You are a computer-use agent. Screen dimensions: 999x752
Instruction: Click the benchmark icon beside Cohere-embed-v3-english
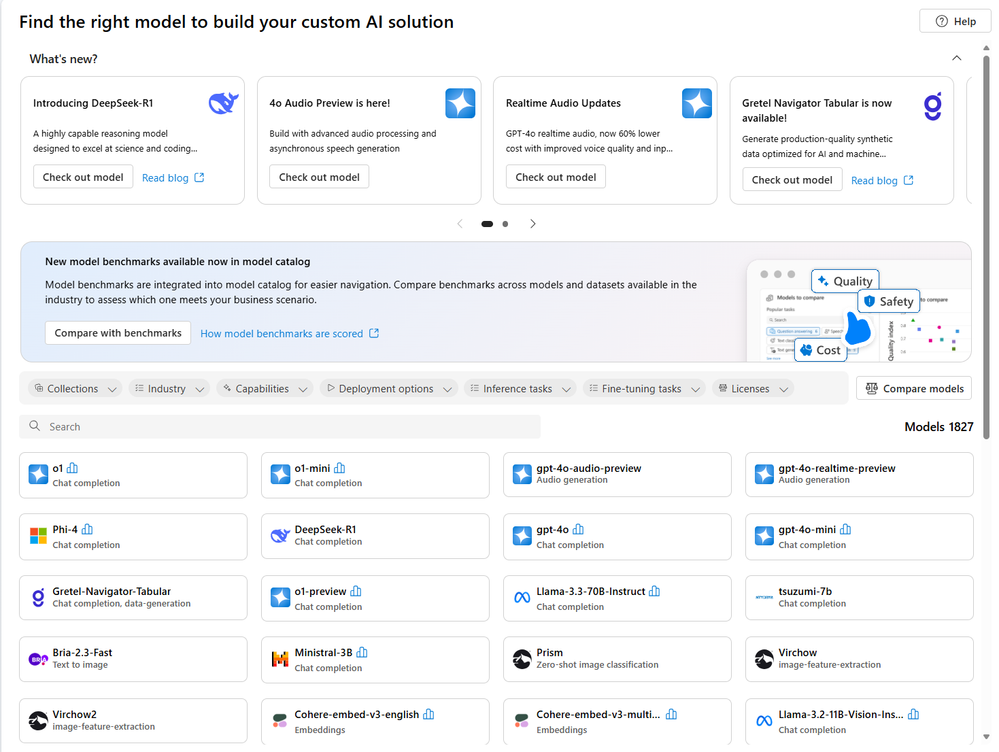429,714
